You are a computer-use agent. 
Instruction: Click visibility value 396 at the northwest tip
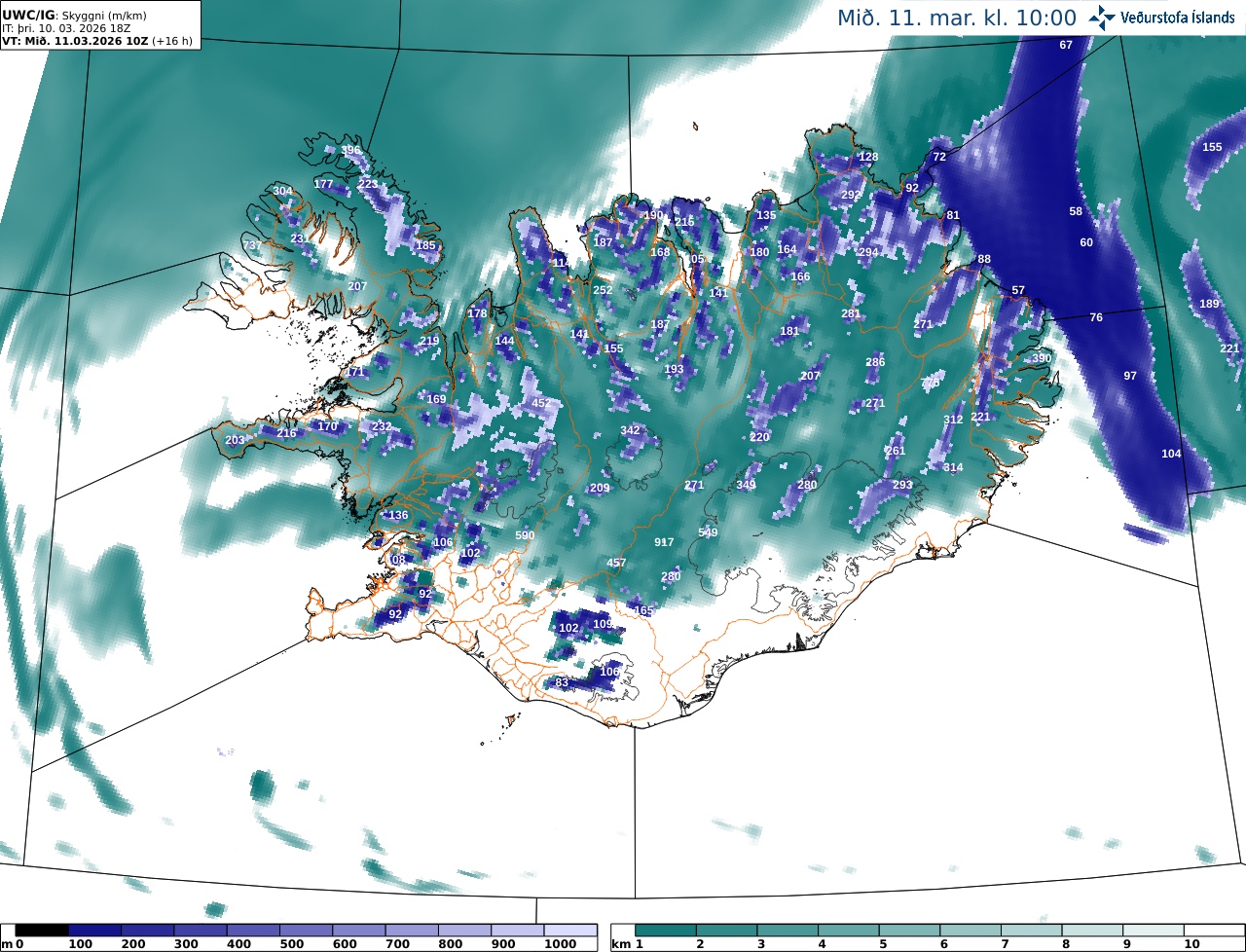350,150
